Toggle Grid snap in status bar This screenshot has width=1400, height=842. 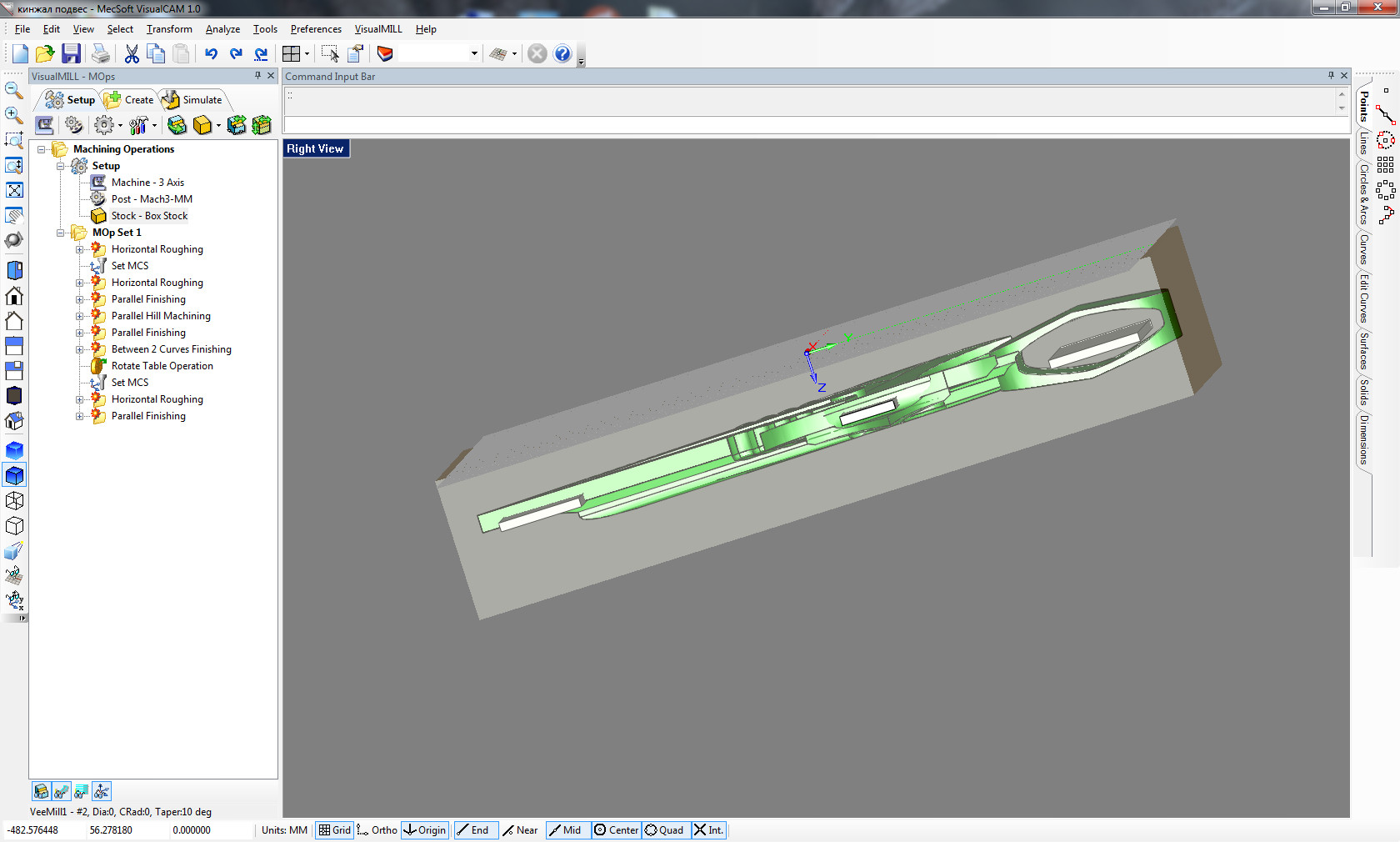click(x=335, y=830)
